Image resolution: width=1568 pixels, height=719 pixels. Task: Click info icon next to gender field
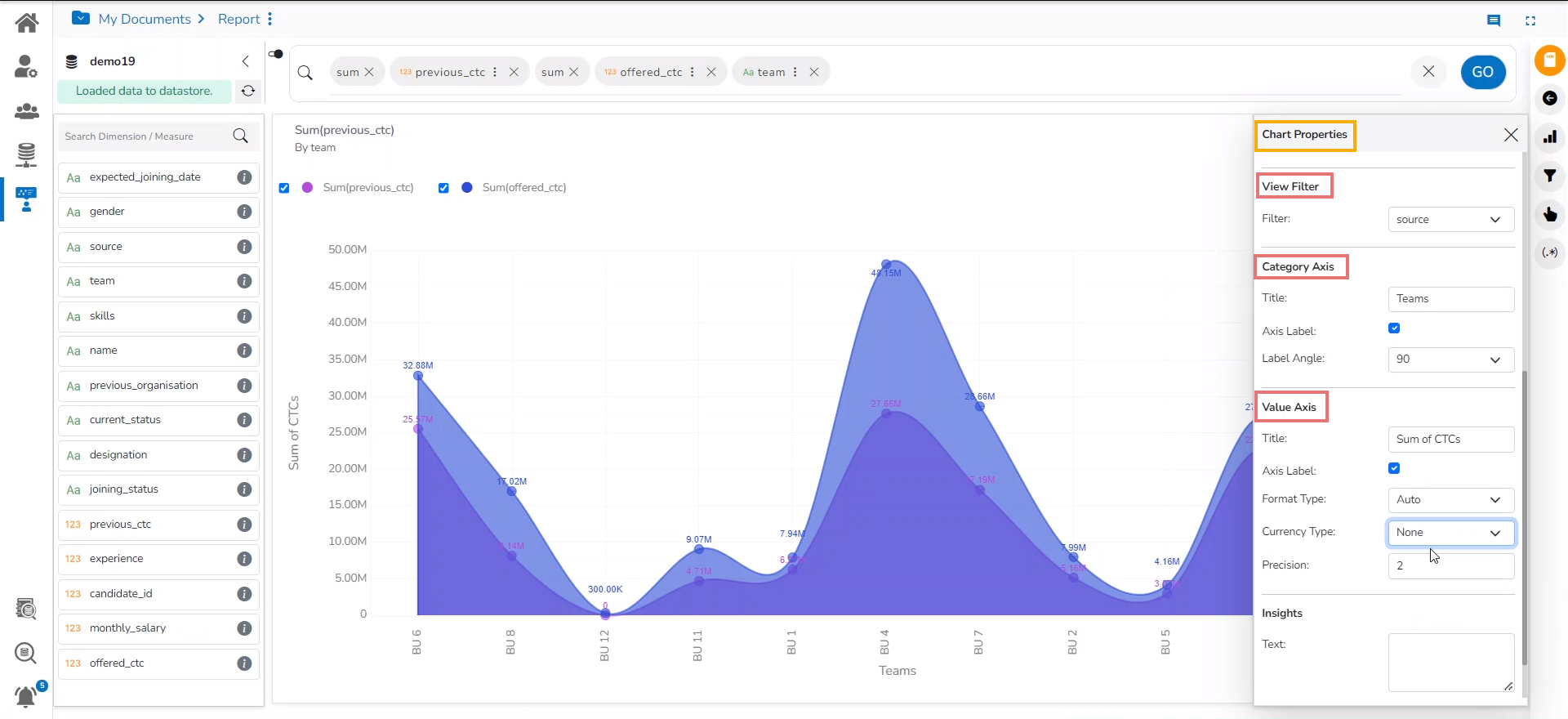coord(244,212)
